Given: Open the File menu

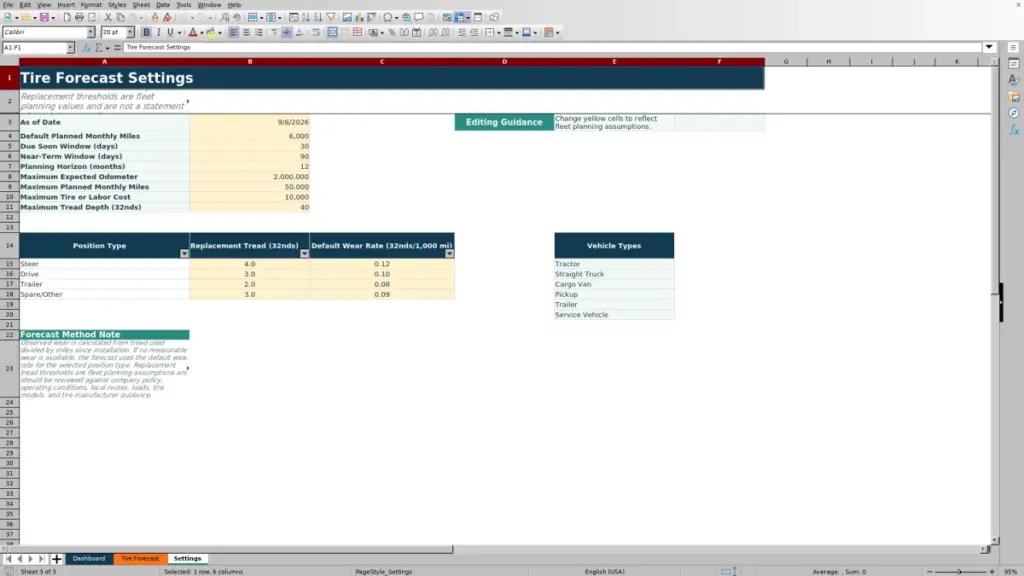Looking at the screenshot, I should click(8, 5).
